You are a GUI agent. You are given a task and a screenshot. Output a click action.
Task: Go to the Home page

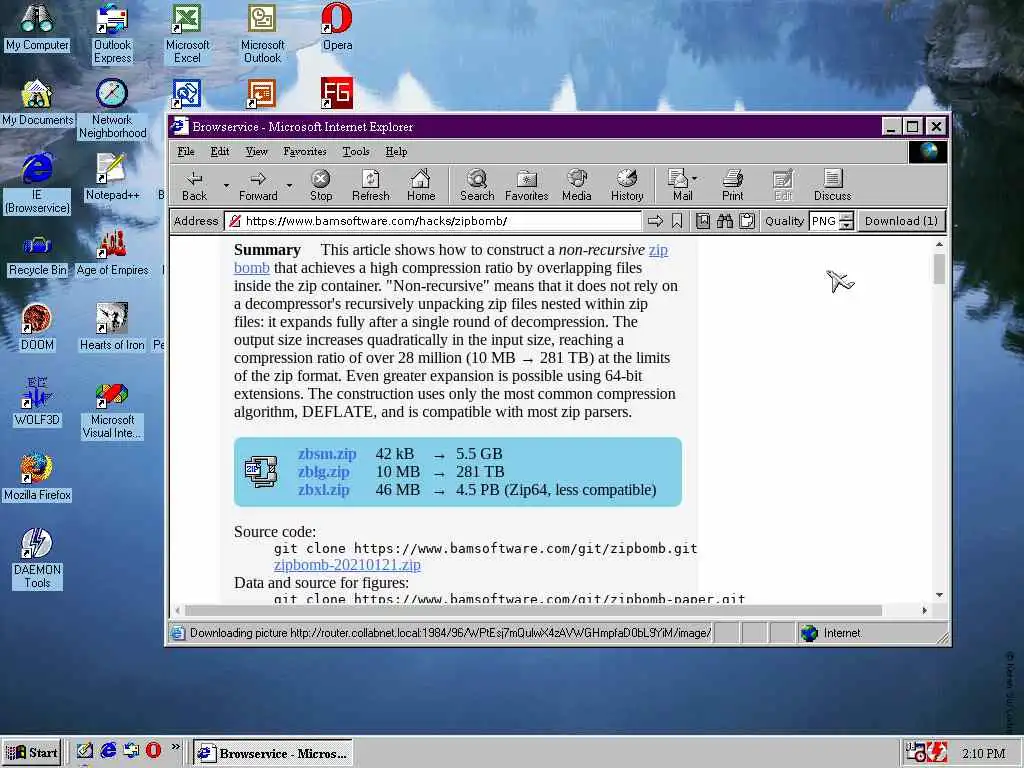coord(421,185)
